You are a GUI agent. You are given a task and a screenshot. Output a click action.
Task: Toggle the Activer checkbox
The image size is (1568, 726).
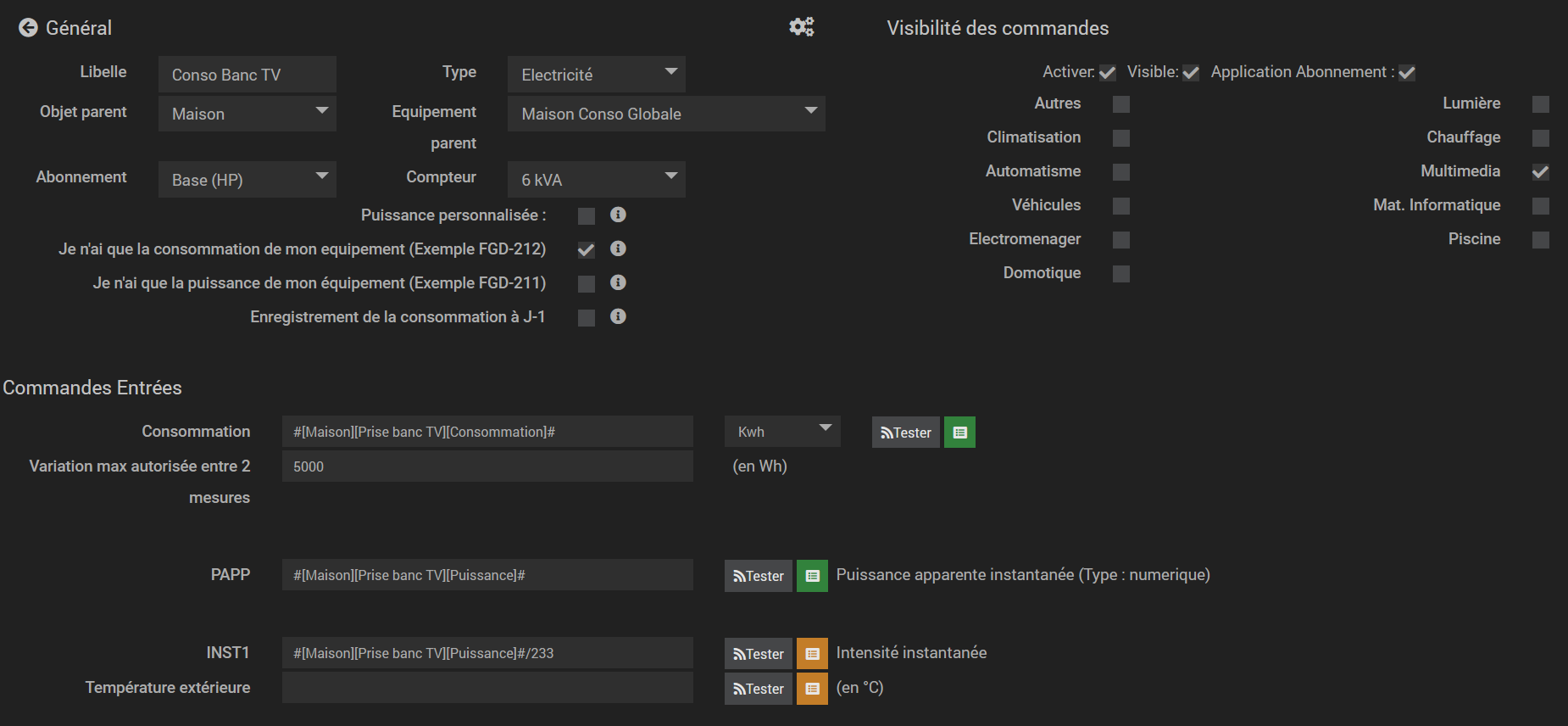point(1107,73)
